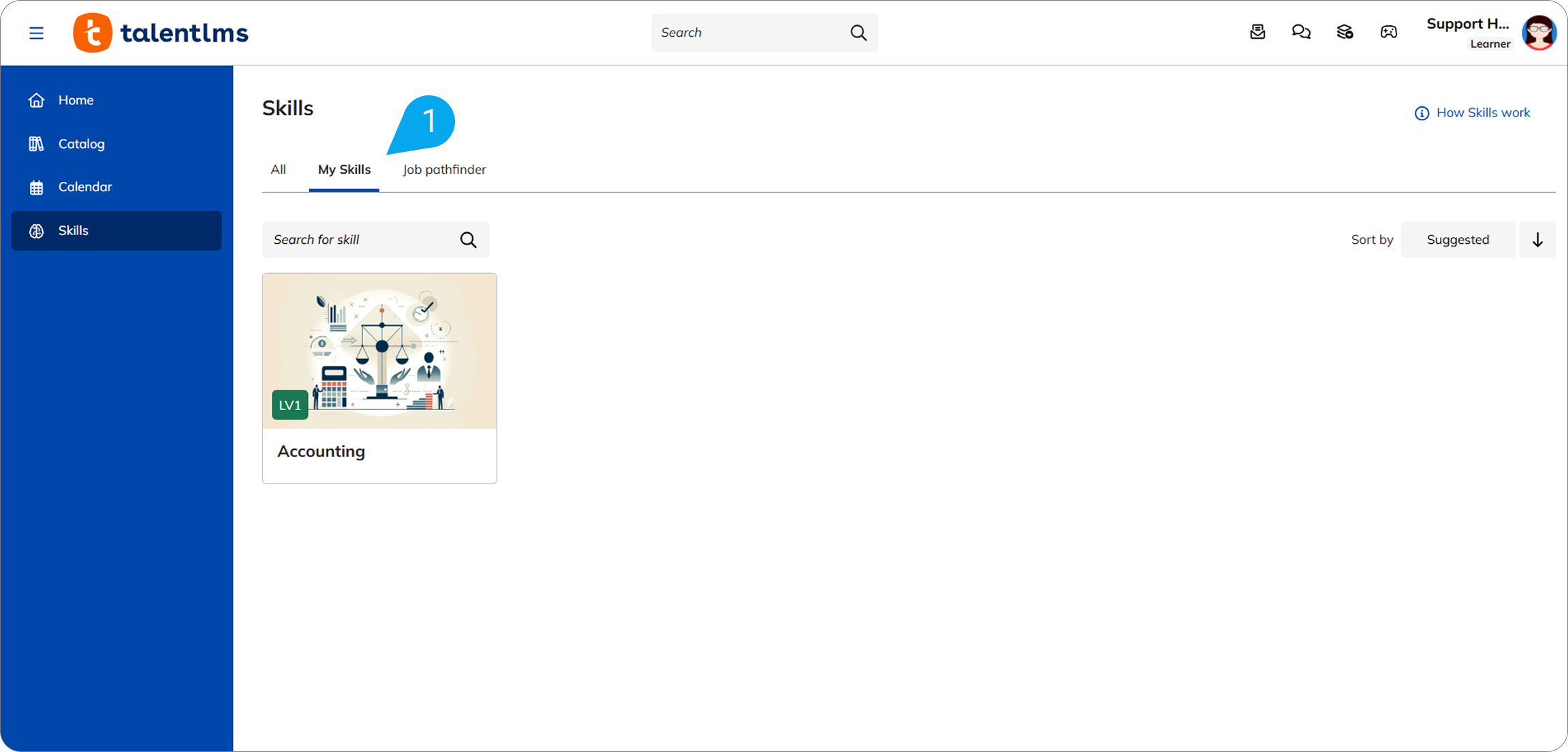Expand the Support H... user menu
The height and width of the screenshot is (752, 1568).
1468,25
